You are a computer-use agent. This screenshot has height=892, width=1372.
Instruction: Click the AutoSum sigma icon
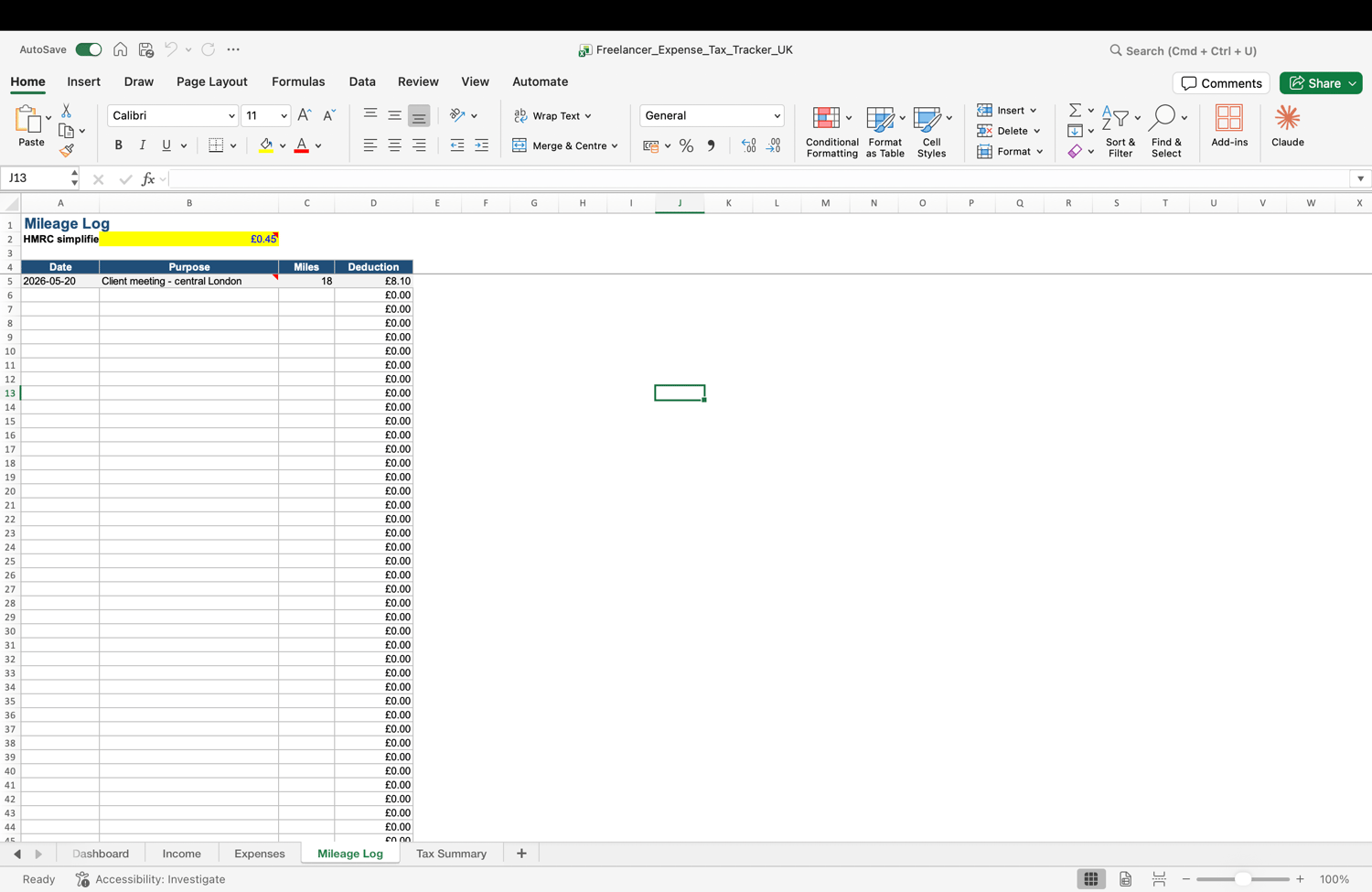pyautogui.click(x=1076, y=111)
